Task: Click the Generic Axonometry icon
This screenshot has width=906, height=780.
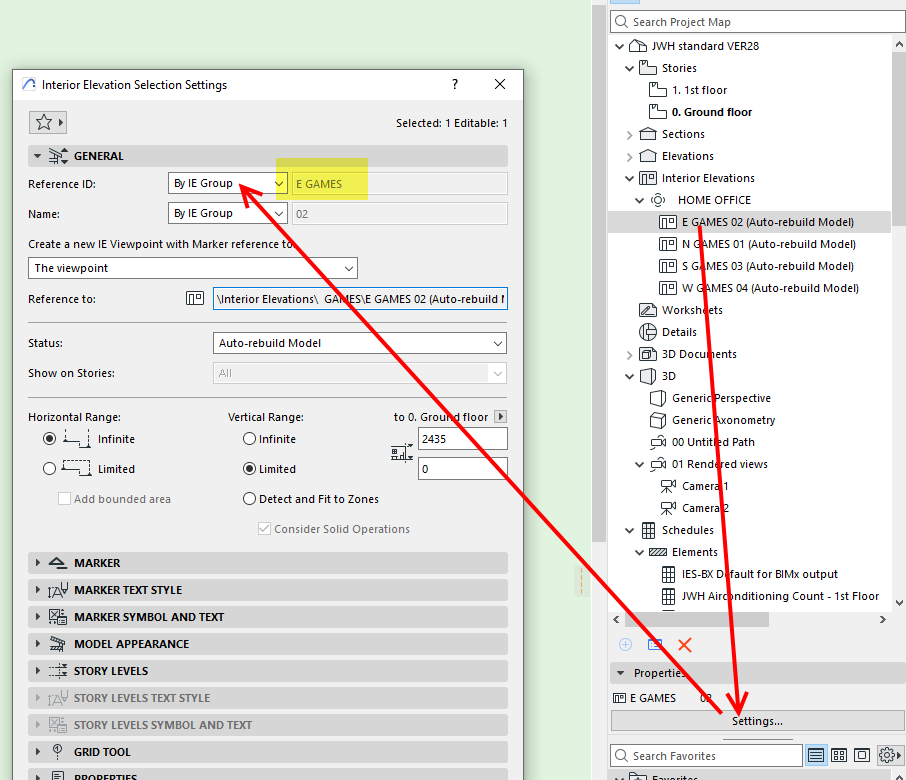Action: [x=658, y=420]
